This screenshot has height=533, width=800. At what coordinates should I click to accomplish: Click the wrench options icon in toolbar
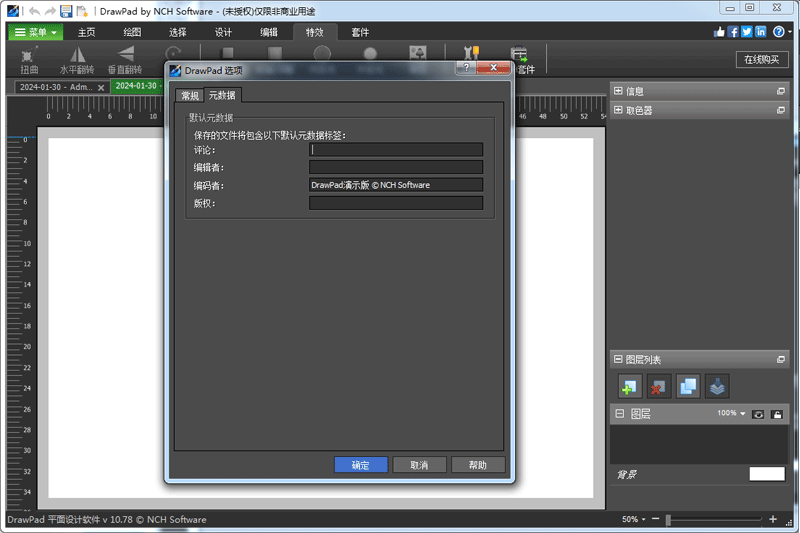tap(471, 53)
